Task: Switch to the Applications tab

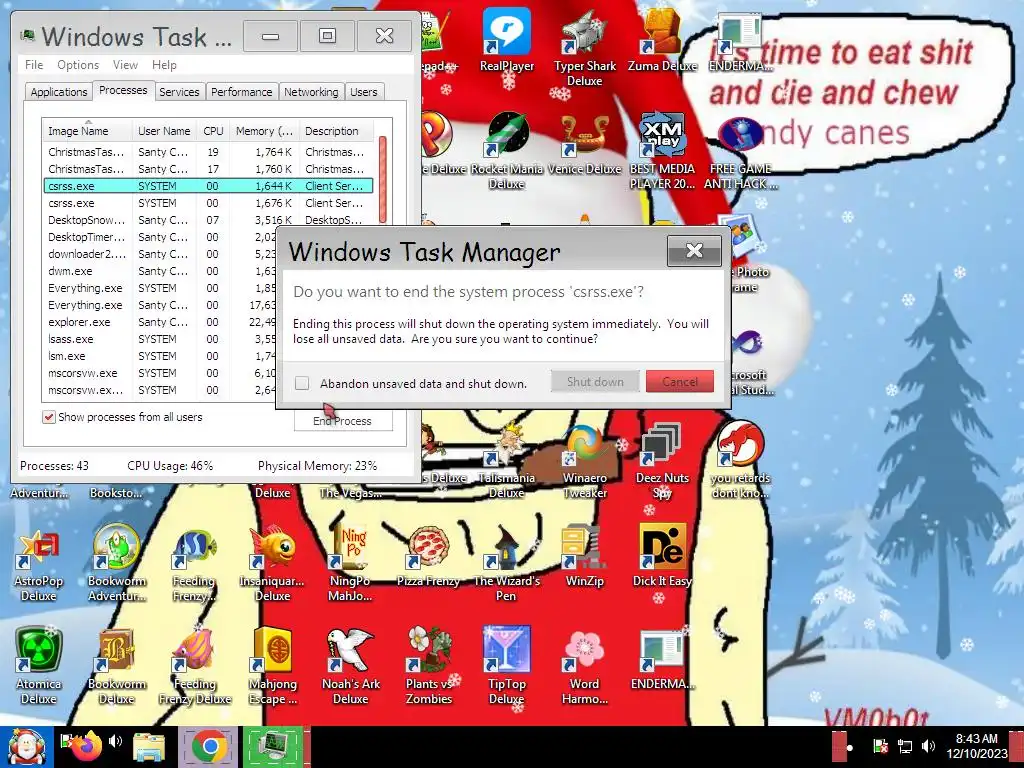Action: point(59,92)
